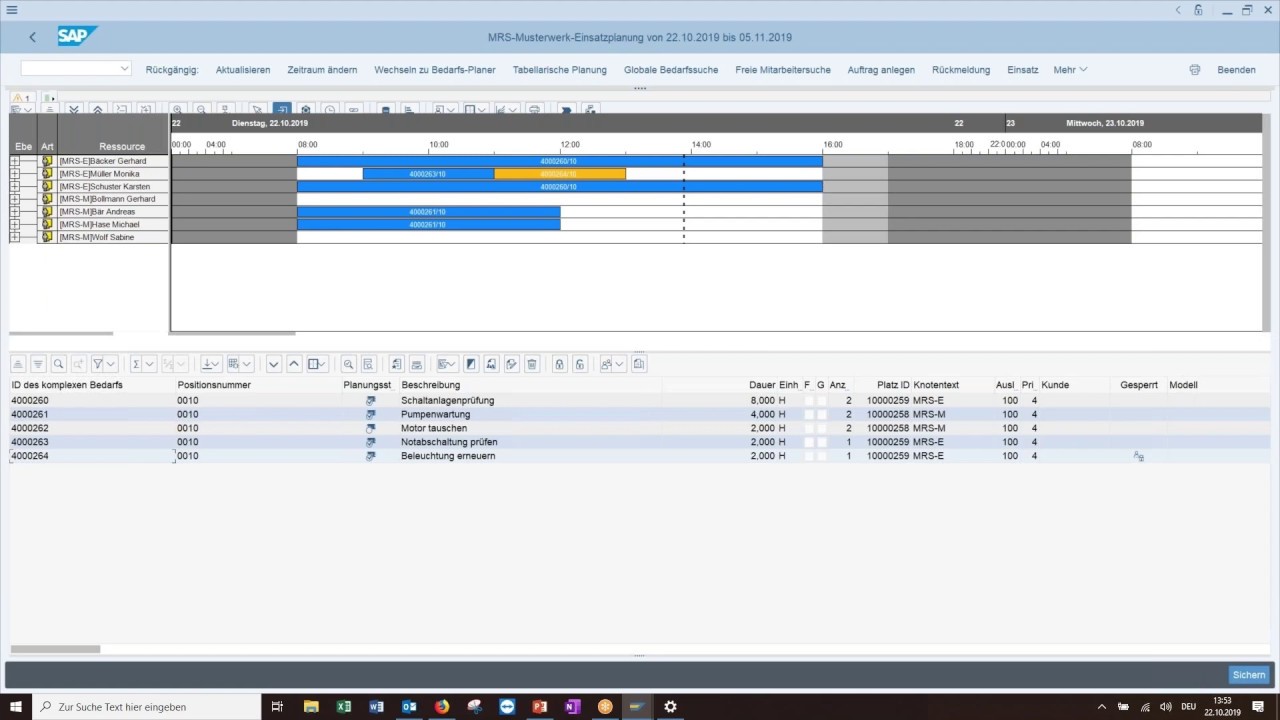Select blue assignment 4000263/10 for Müller Monika
The image size is (1280, 720).
click(x=428, y=174)
